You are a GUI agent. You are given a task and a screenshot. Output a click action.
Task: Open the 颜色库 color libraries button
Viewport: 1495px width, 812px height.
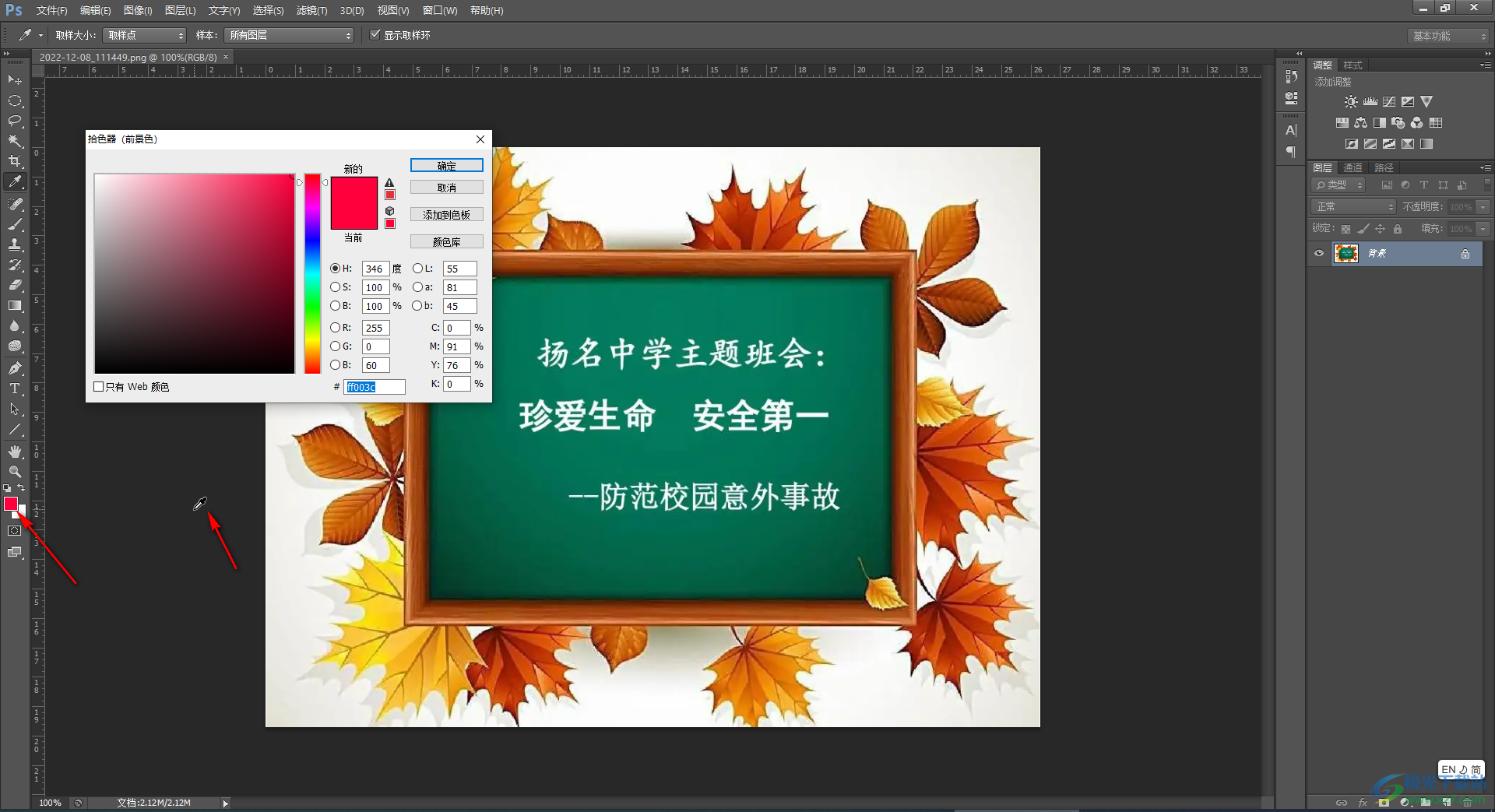click(x=447, y=242)
